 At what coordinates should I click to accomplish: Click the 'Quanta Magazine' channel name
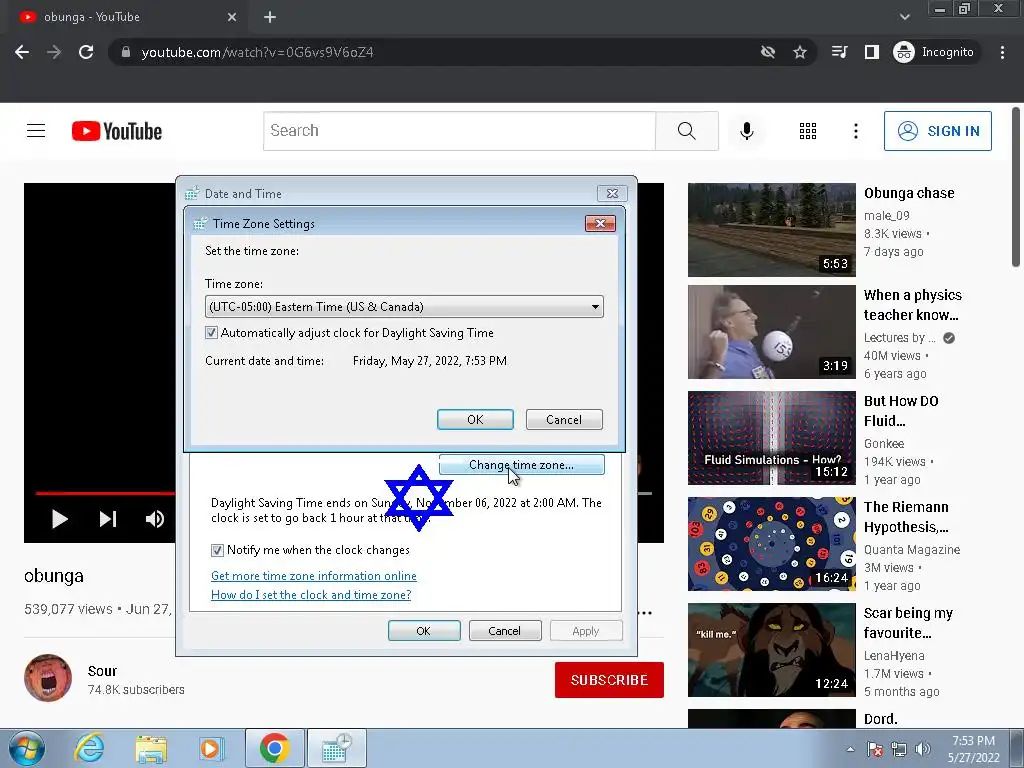pos(912,549)
